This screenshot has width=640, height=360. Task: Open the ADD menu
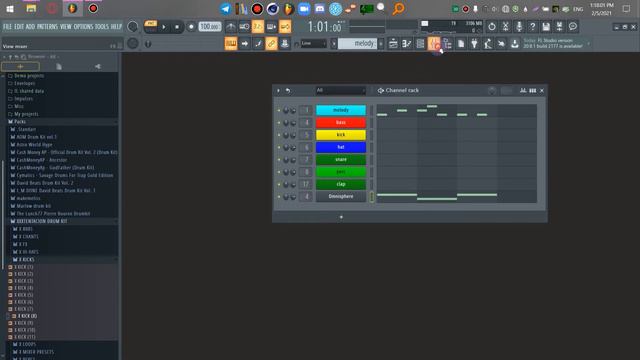click(x=30, y=27)
